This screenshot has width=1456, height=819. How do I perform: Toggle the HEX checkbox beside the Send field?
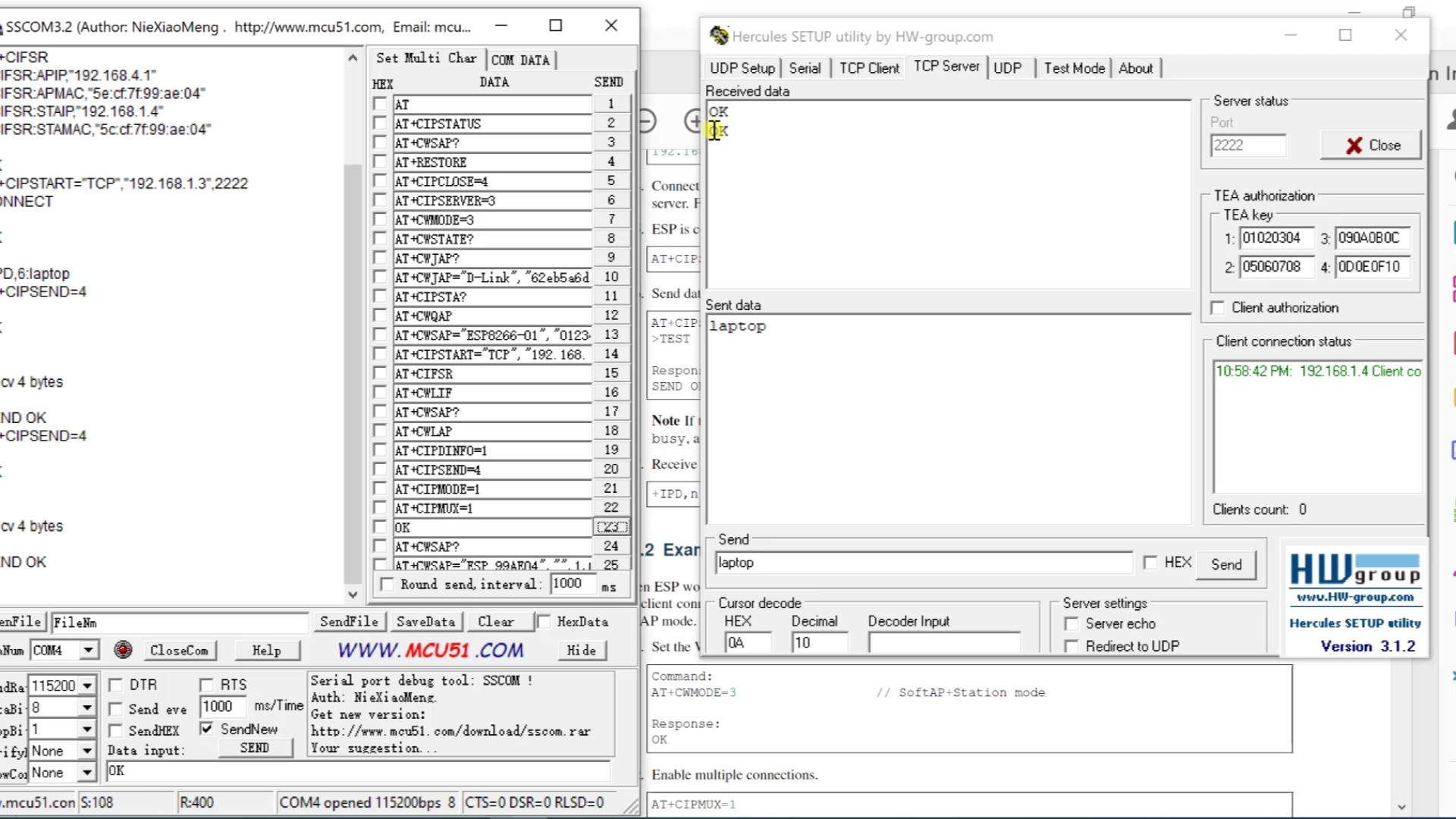click(x=1150, y=562)
